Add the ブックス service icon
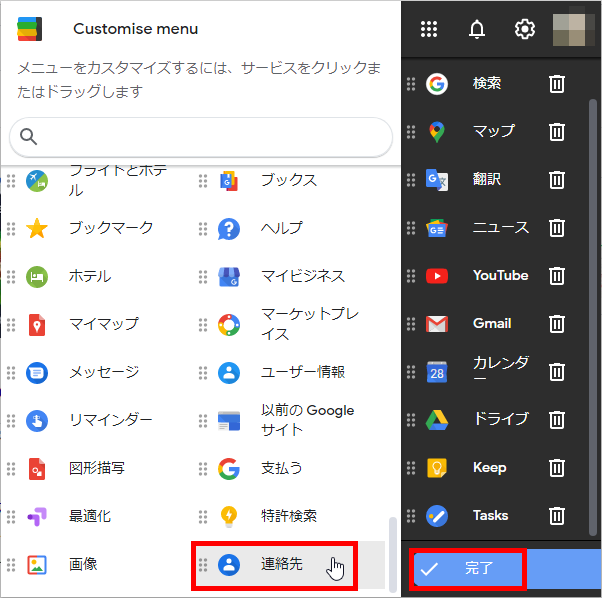602x598 pixels. click(x=229, y=181)
